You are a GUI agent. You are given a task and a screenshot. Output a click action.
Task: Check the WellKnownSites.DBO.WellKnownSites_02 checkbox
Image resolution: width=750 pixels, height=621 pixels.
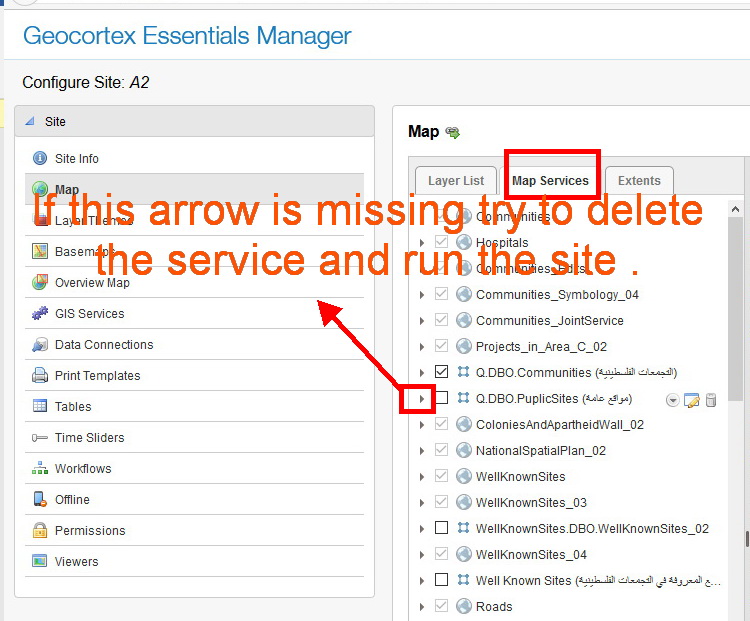pos(441,528)
